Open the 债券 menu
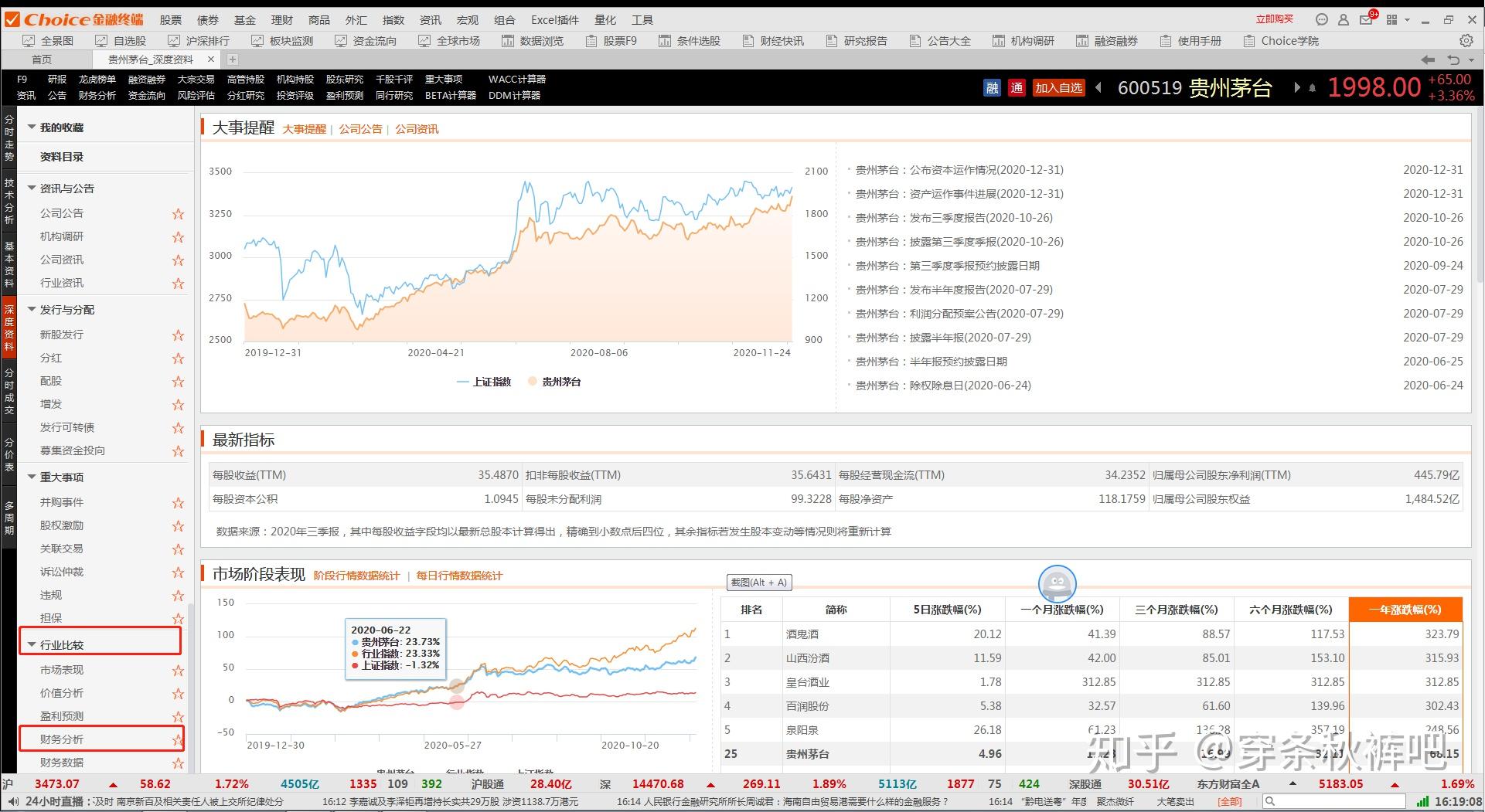 point(208,20)
